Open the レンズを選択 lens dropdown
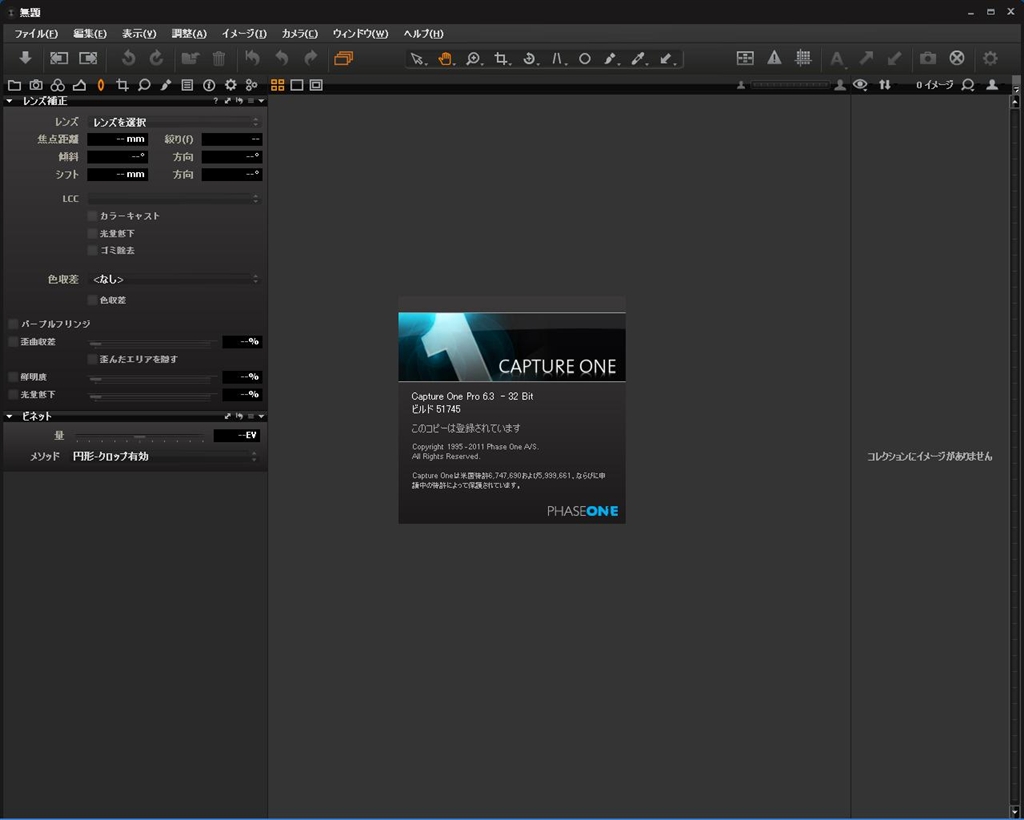 tap(174, 122)
